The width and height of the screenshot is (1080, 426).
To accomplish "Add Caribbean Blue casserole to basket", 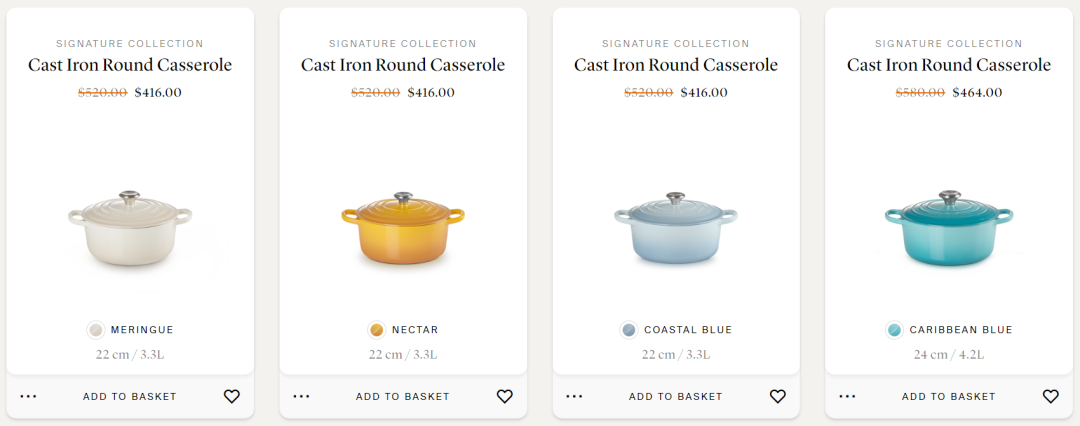I will [949, 397].
